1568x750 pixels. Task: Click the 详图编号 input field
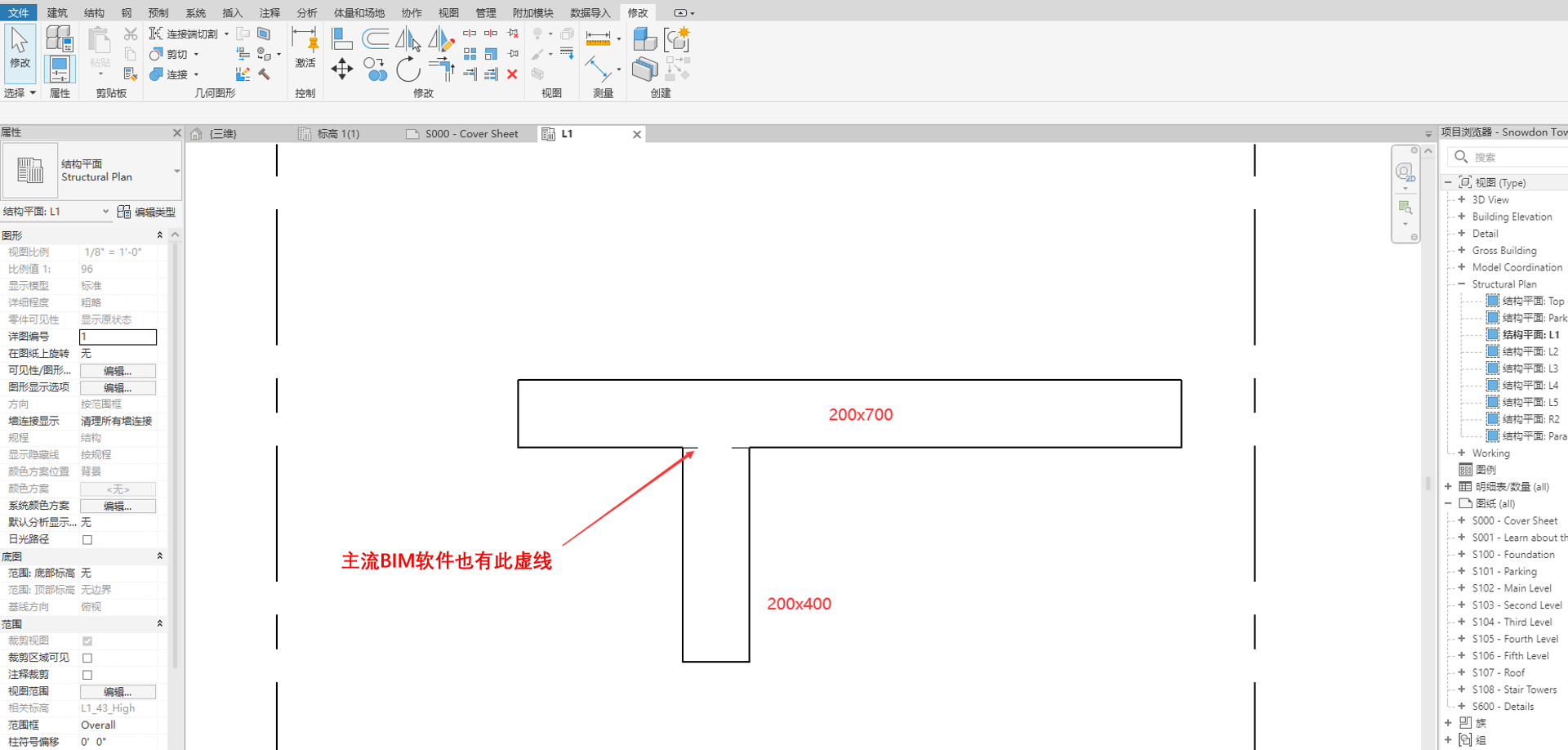click(118, 337)
